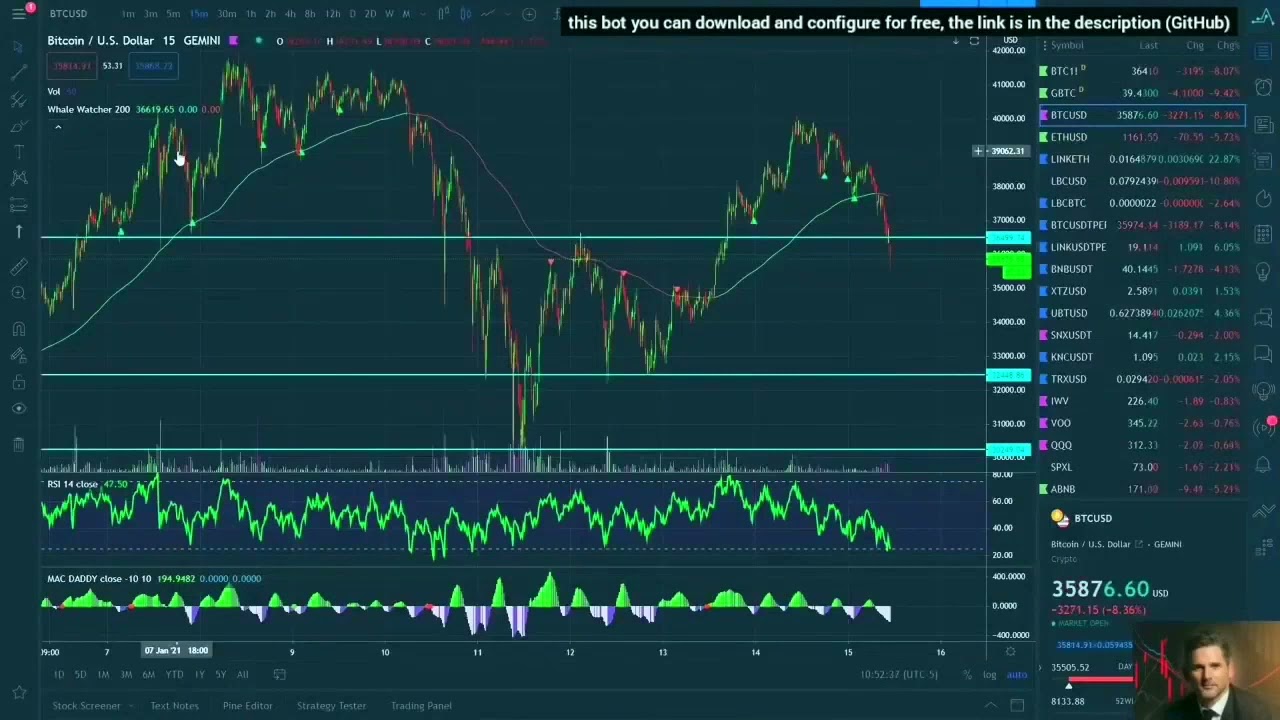Click the red sell price button
1280x720 pixels.
point(71,66)
